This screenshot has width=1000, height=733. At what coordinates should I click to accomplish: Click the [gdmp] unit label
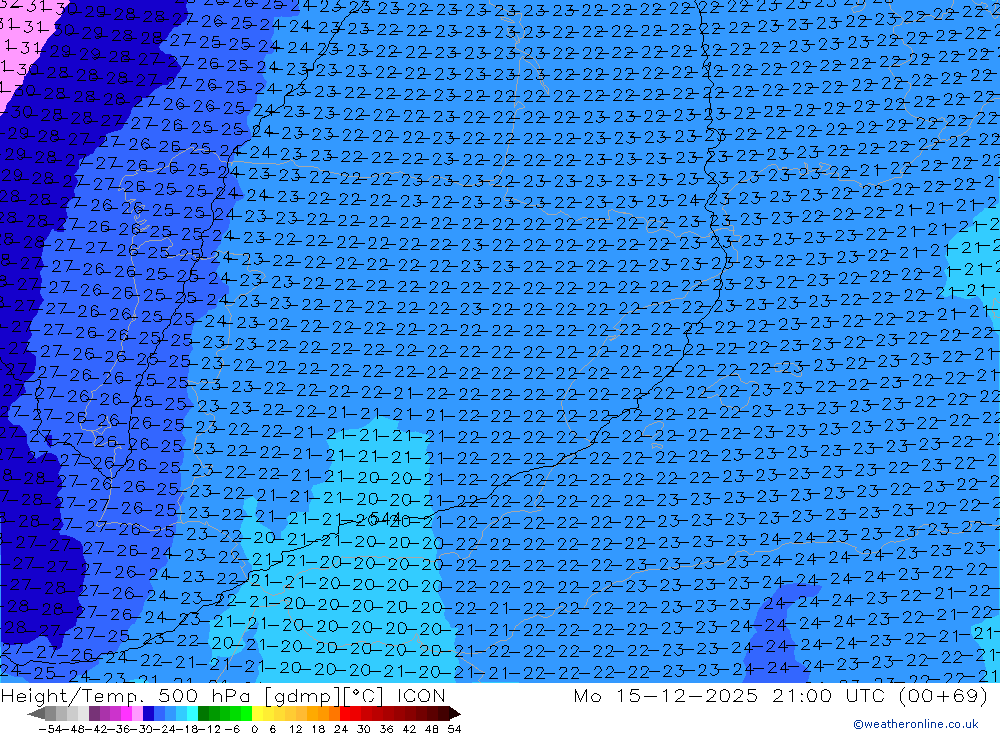coord(302,695)
